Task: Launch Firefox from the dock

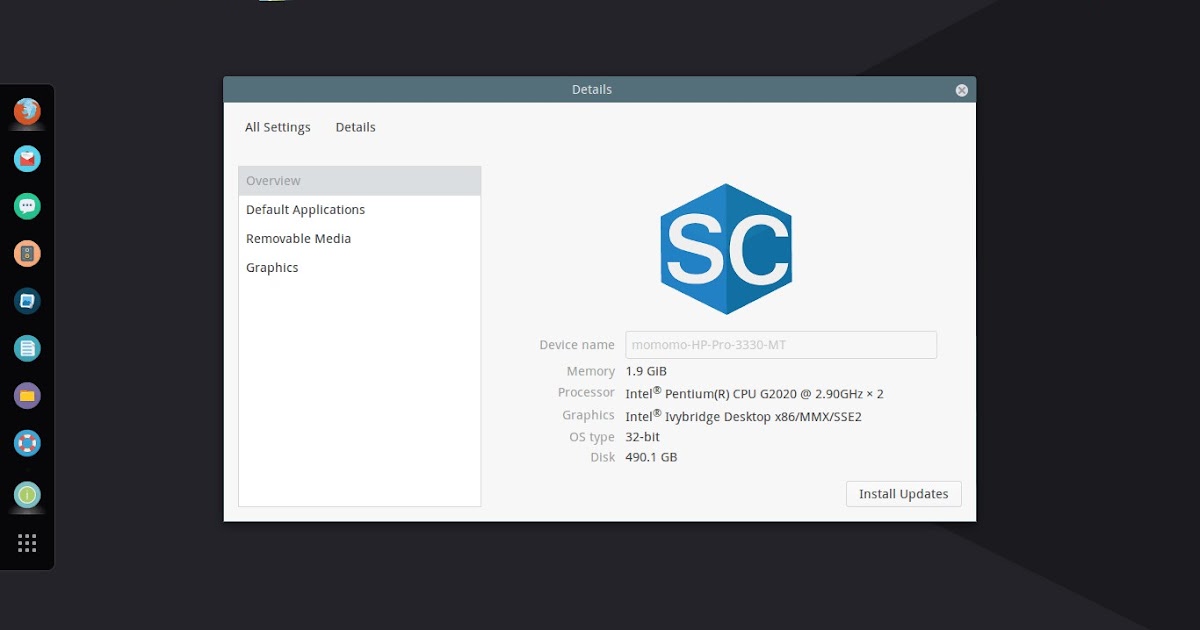Action: [x=26, y=110]
